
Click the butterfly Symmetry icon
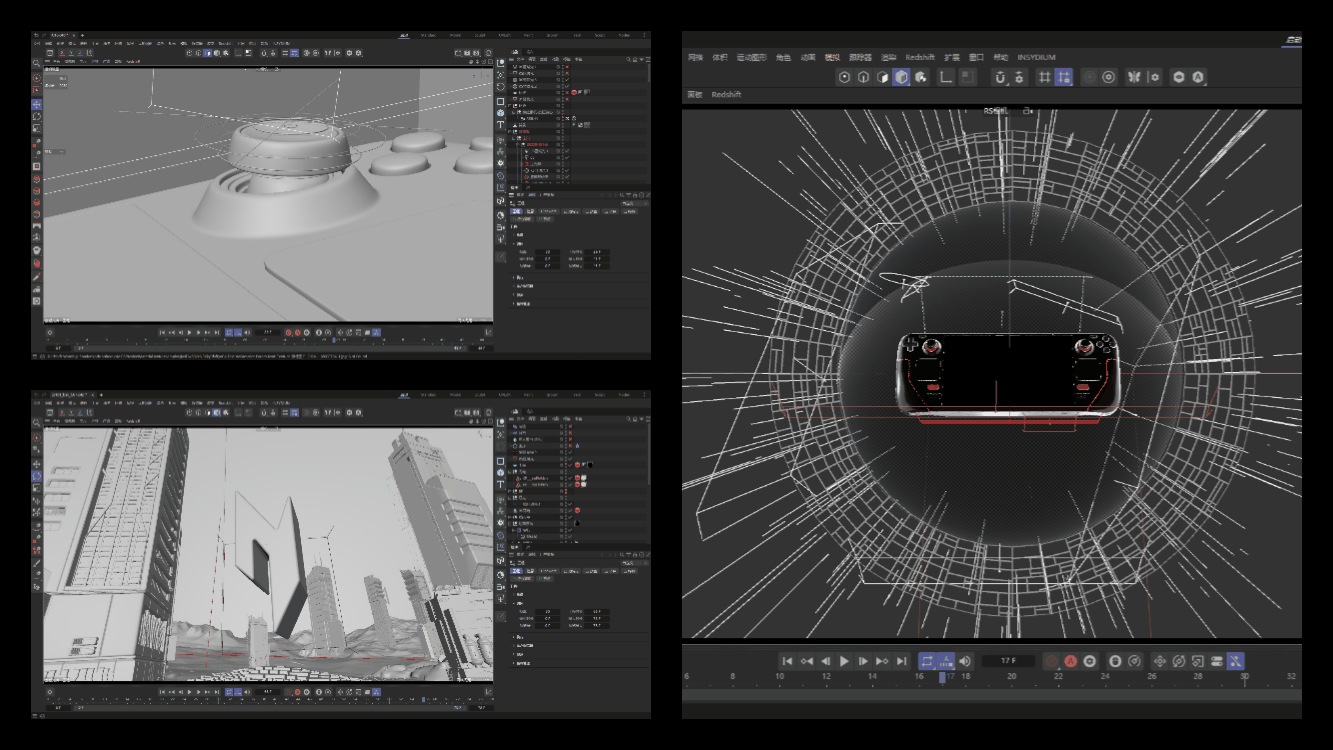tap(1135, 77)
